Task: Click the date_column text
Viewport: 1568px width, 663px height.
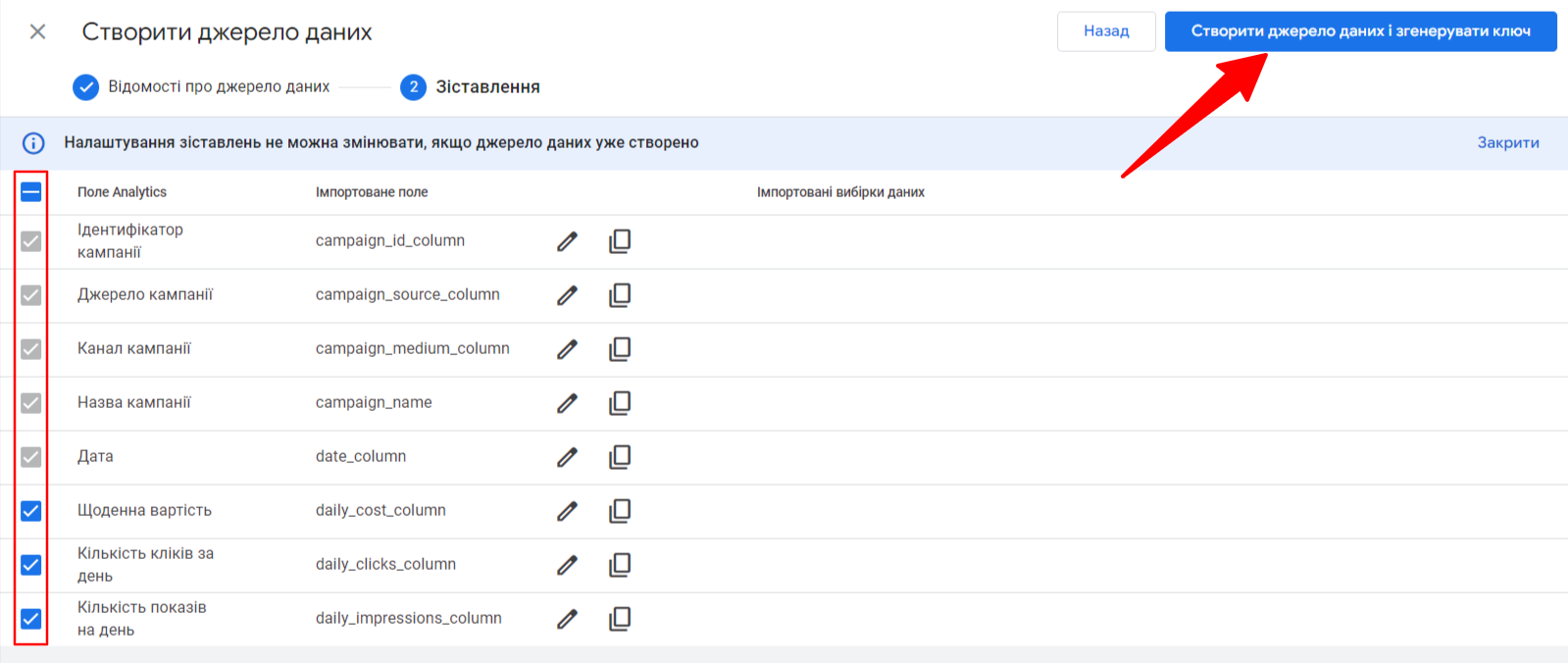Action: 361,457
